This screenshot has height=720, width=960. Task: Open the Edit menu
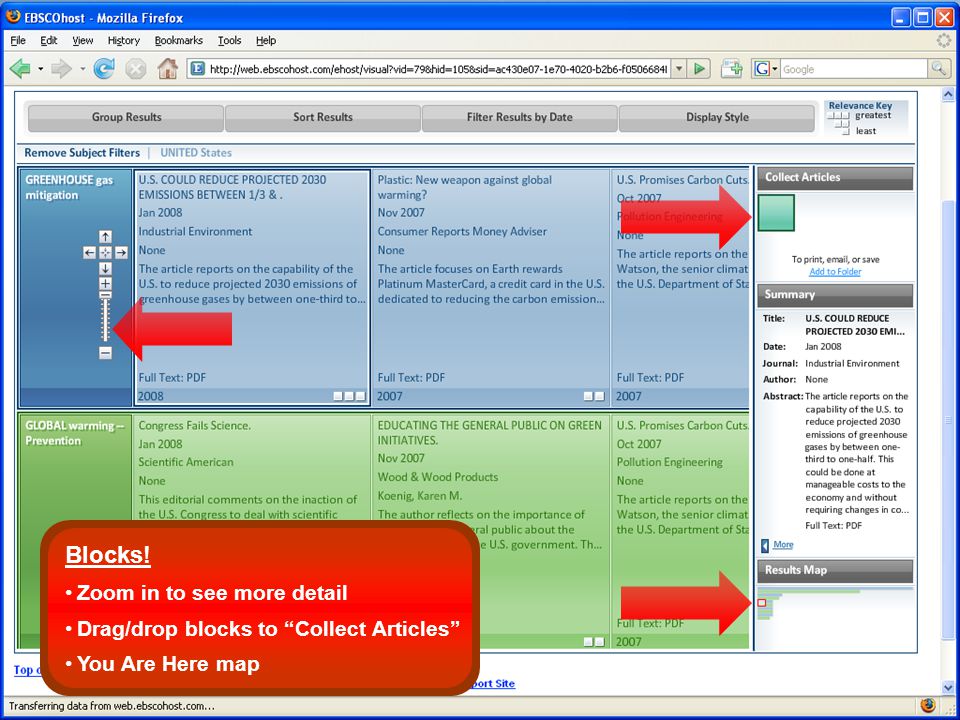[48, 40]
